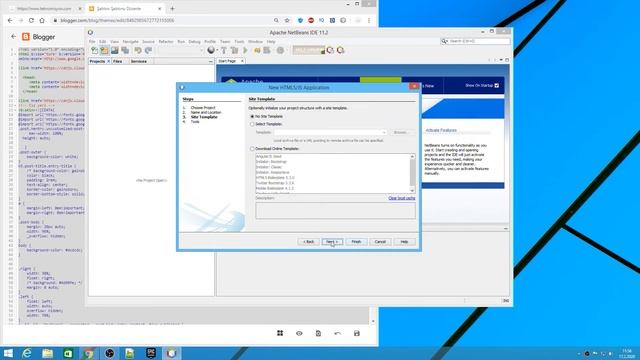
Task: Click the Open Project icon in NetBeans toolbar
Action: tap(115, 50)
